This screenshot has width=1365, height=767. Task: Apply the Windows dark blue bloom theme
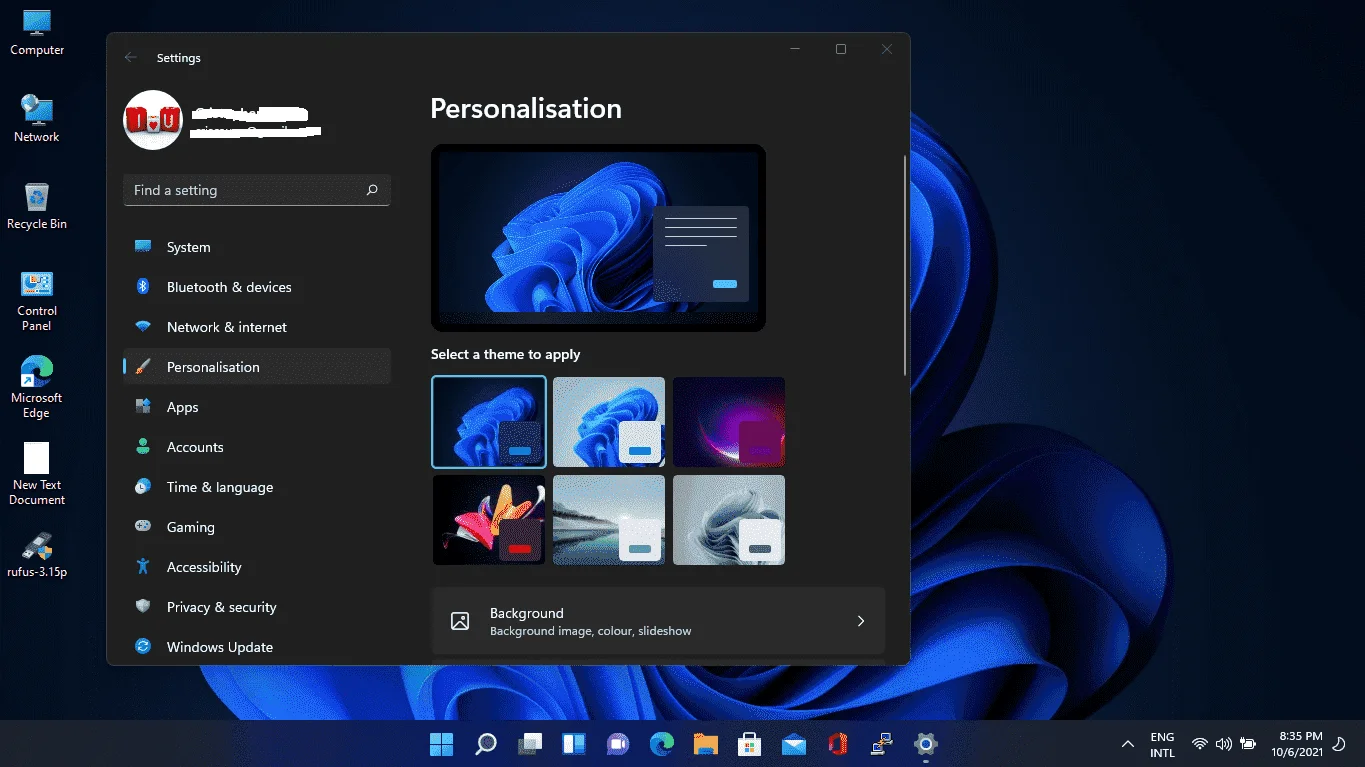click(x=489, y=422)
